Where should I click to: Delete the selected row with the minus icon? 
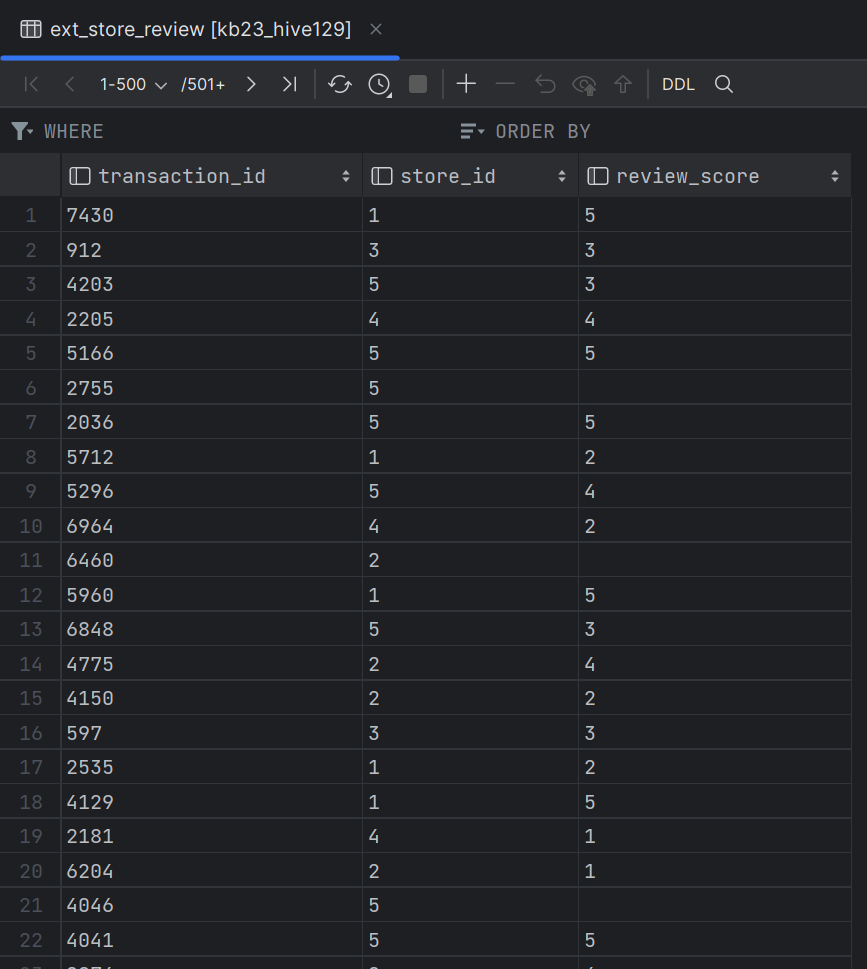pyautogui.click(x=505, y=83)
